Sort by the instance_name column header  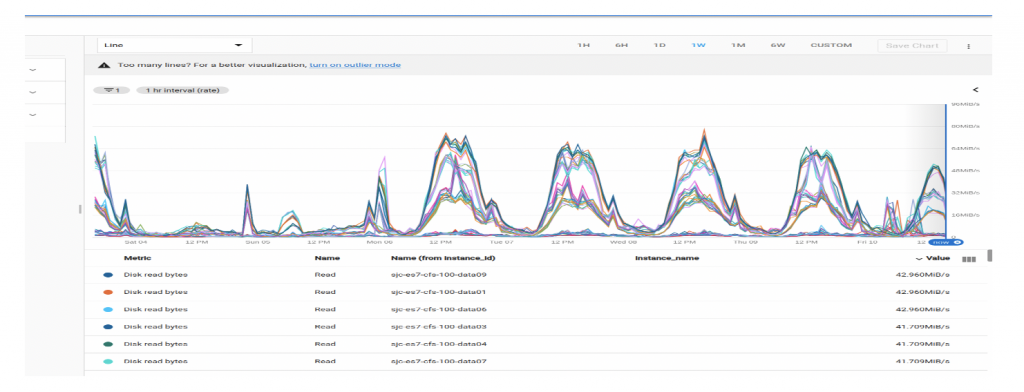[667, 258]
